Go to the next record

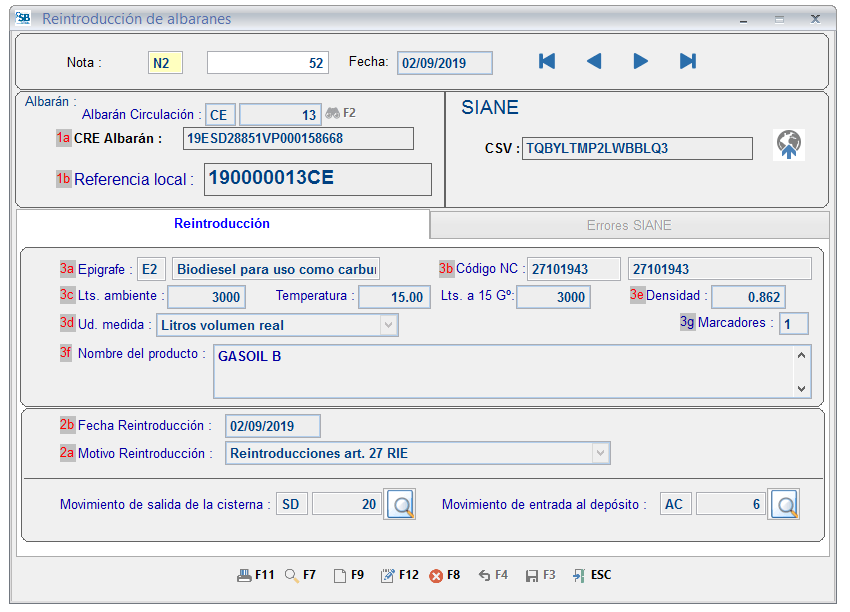(640, 62)
